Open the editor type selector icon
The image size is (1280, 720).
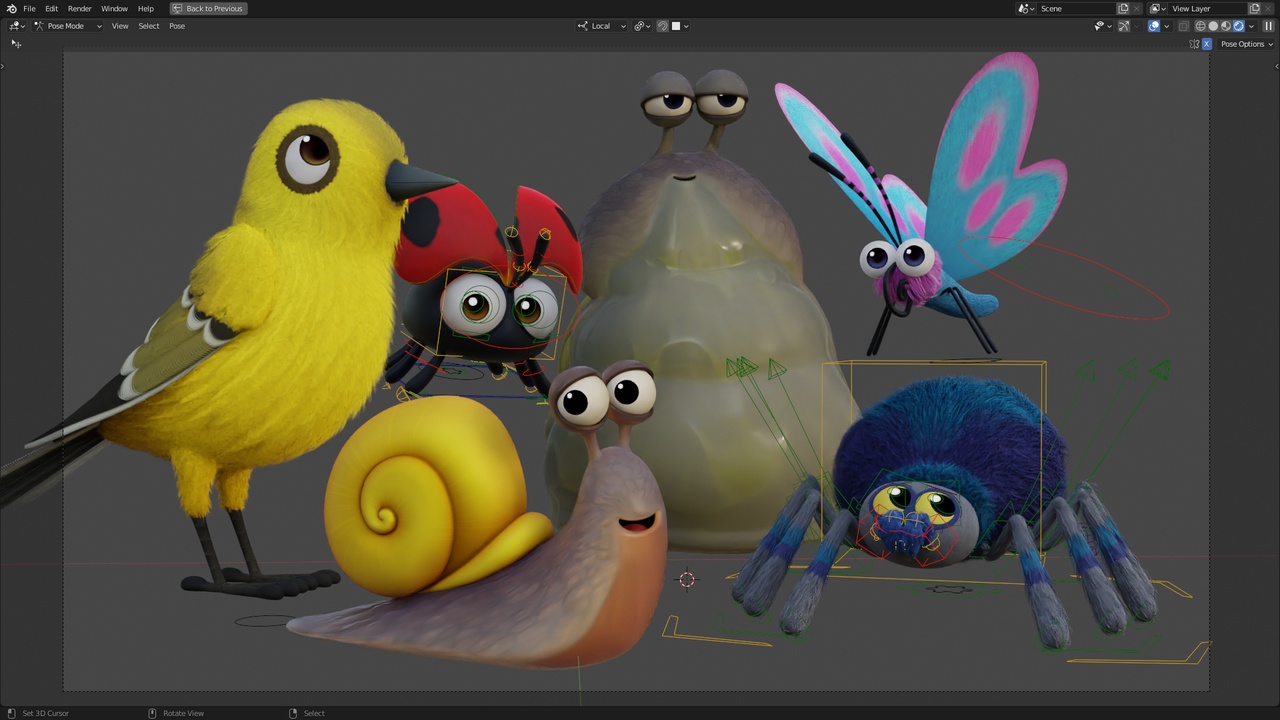[x=15, y=26]
